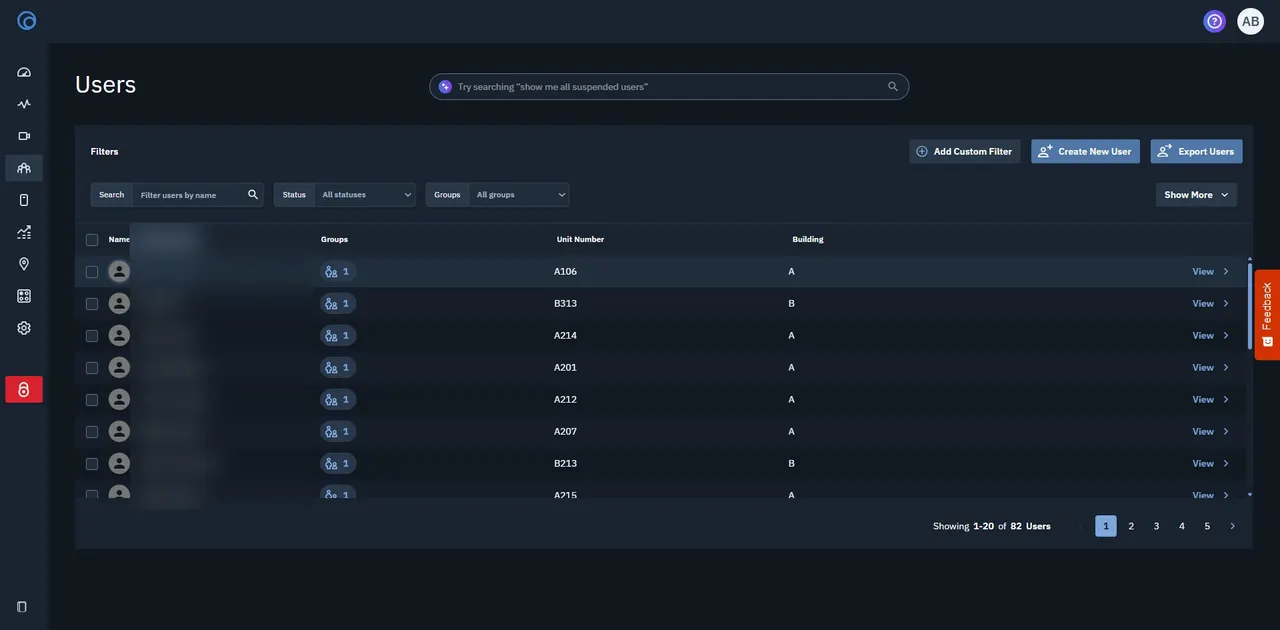Viewport: 1280px width, 630px height.
Task: Open the analytics chart icon in sidebar
Action: coord(24,232)
